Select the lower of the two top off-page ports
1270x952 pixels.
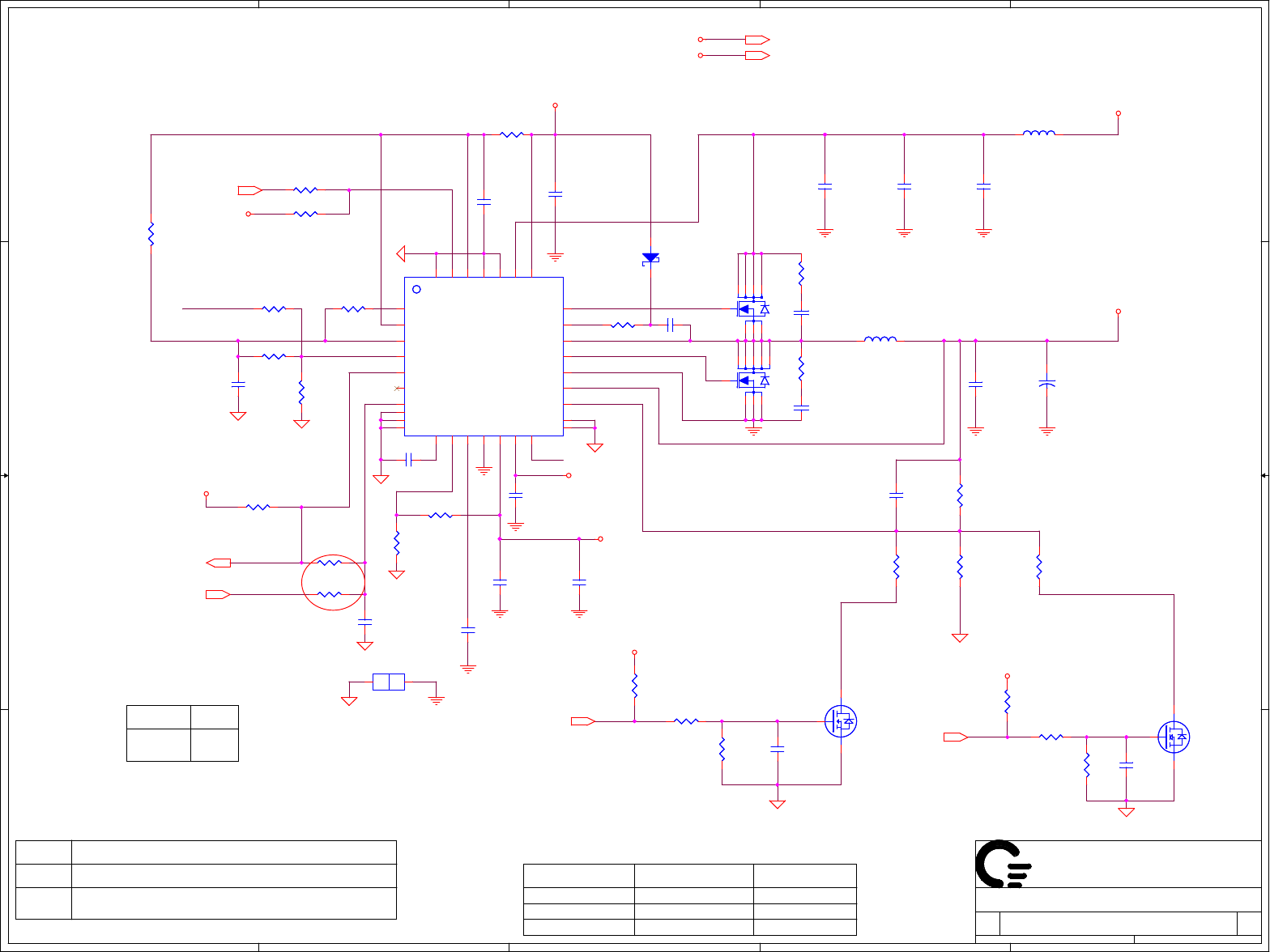point(757,55)
